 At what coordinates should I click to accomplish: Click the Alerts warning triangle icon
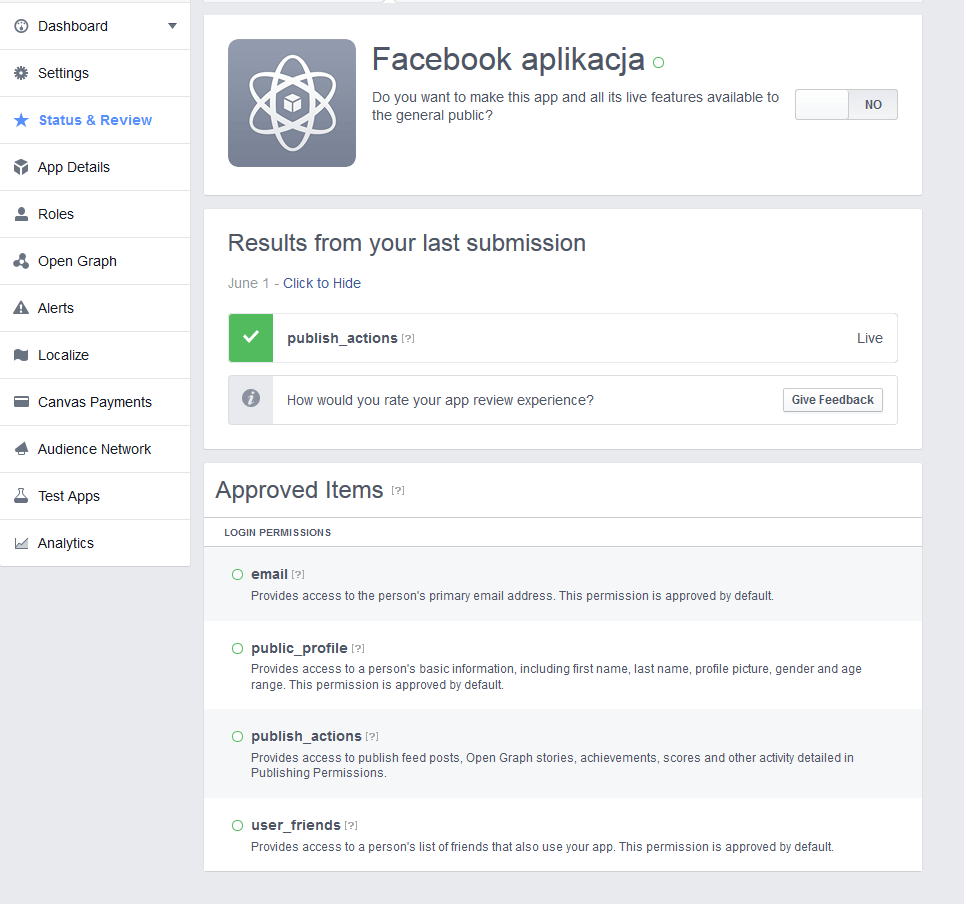(x=21, y=308)
